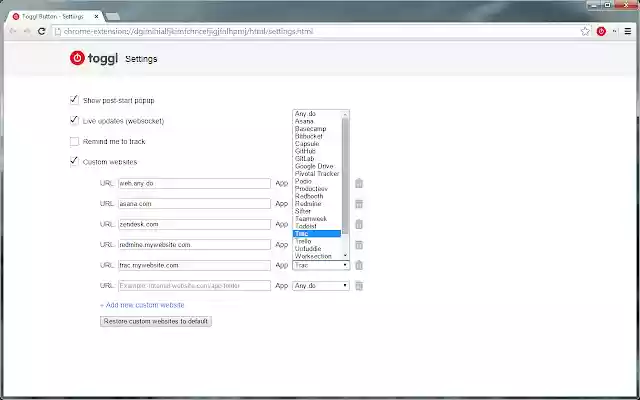640x400 pixels.
Task: Pick GitHub from the app list
Action: click(x=317, y=151)
